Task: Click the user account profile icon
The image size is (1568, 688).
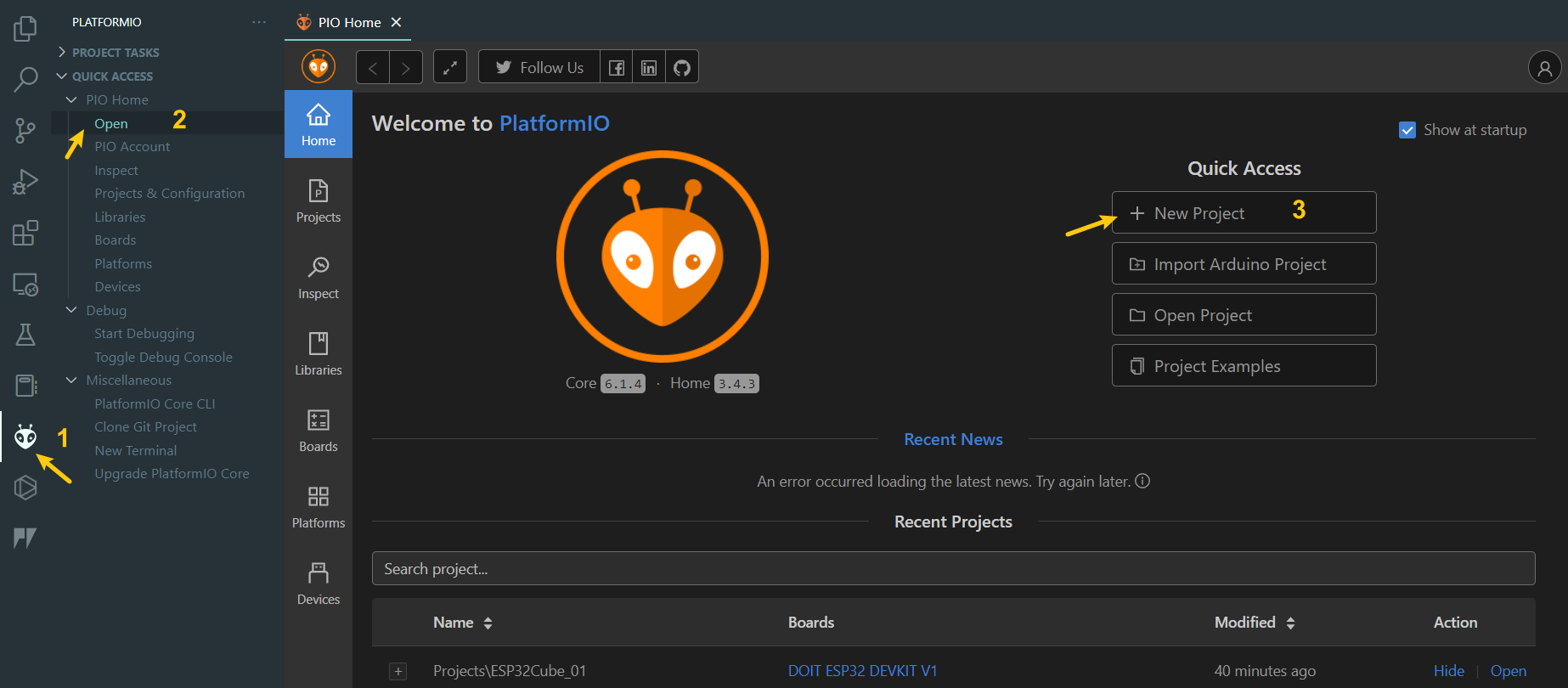Action: (x=1545, y=67)
